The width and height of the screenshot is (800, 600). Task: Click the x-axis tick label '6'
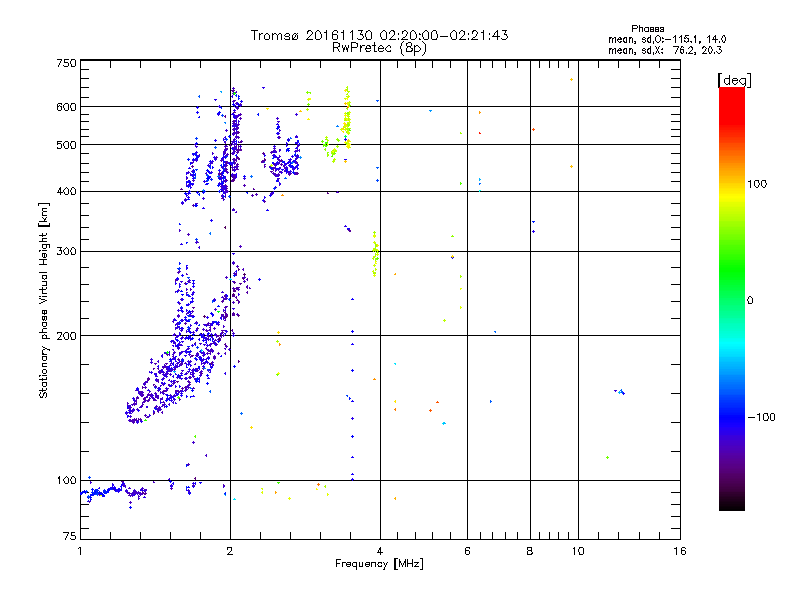467,551
